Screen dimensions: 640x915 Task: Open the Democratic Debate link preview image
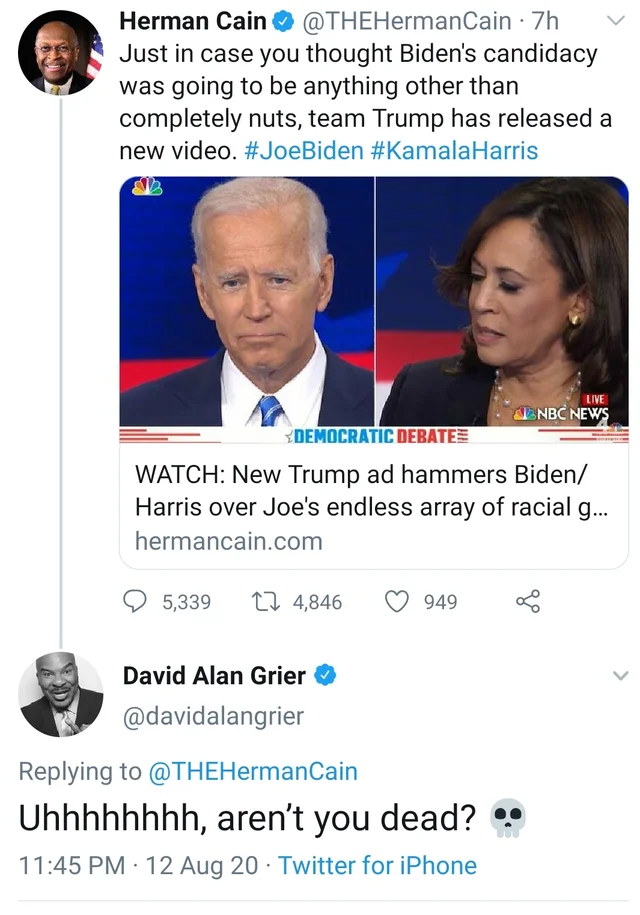[x=374, y=310]
